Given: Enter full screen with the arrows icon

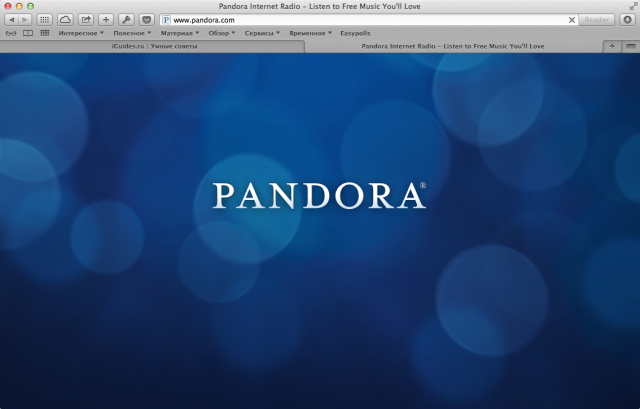Looking at the screenshot, I should tap(633, 6).
